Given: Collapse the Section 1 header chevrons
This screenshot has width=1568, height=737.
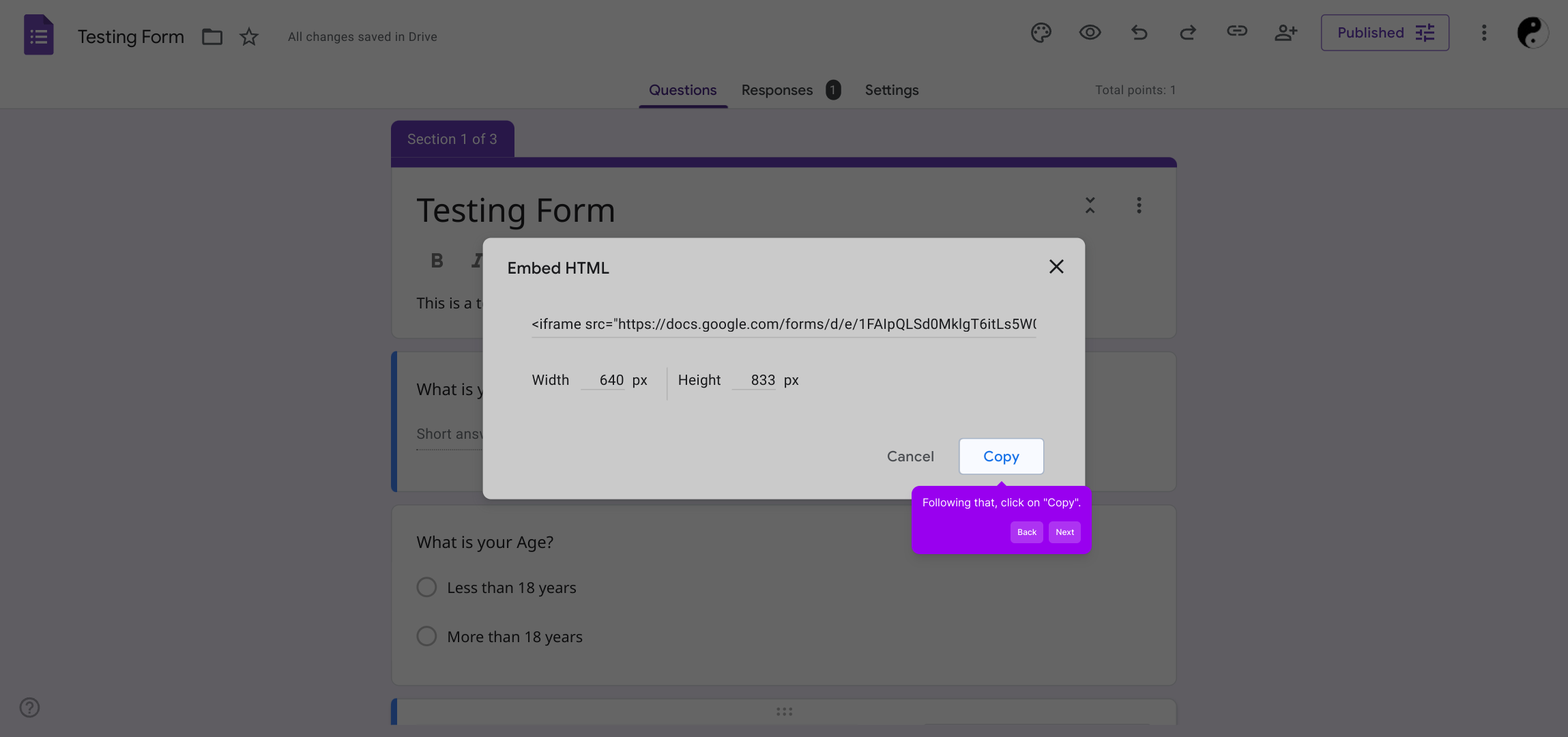Looking at the screenshot, I should [1090, 205].
